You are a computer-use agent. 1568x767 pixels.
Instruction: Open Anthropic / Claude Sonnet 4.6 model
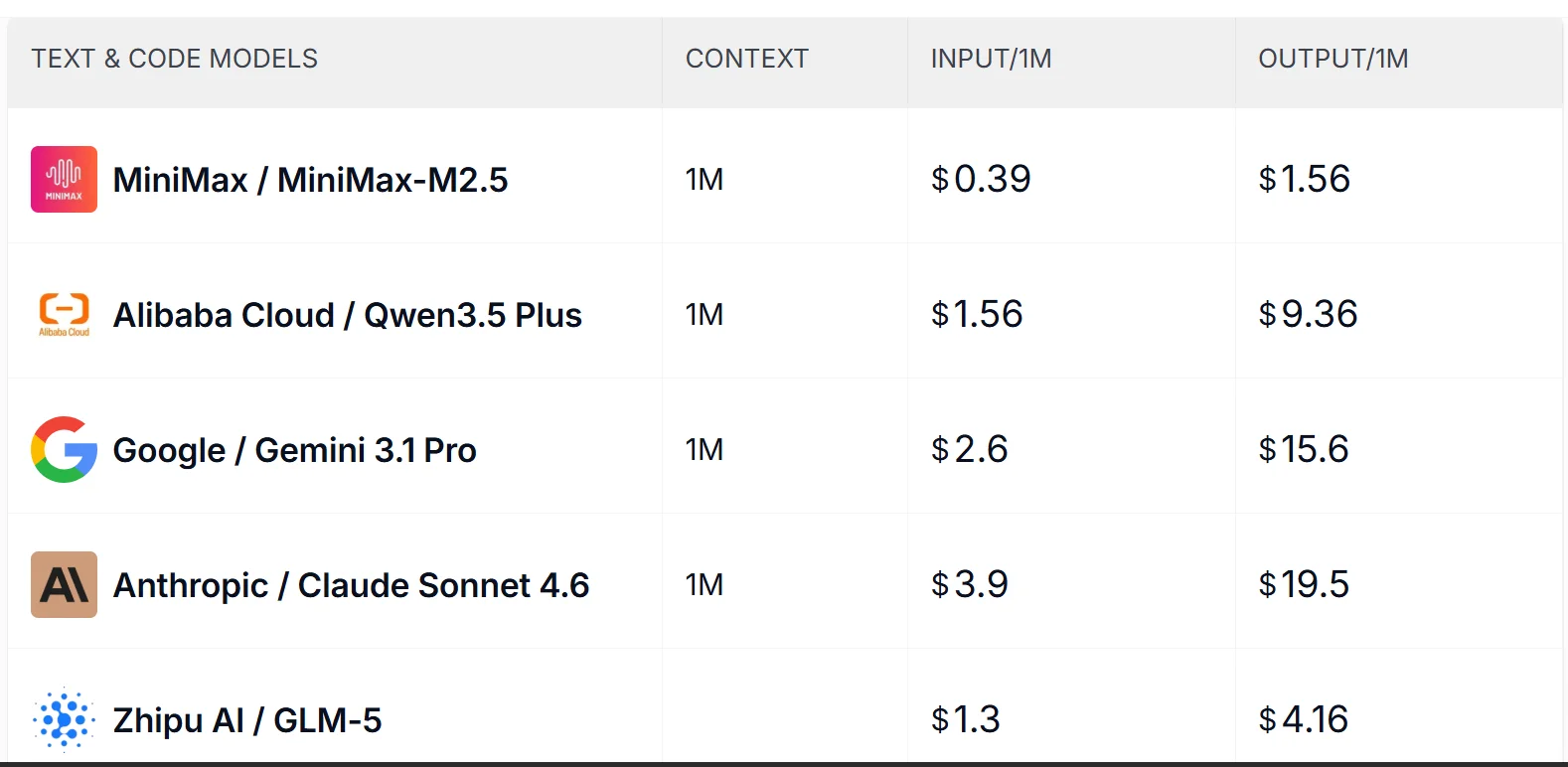[351, 585]
